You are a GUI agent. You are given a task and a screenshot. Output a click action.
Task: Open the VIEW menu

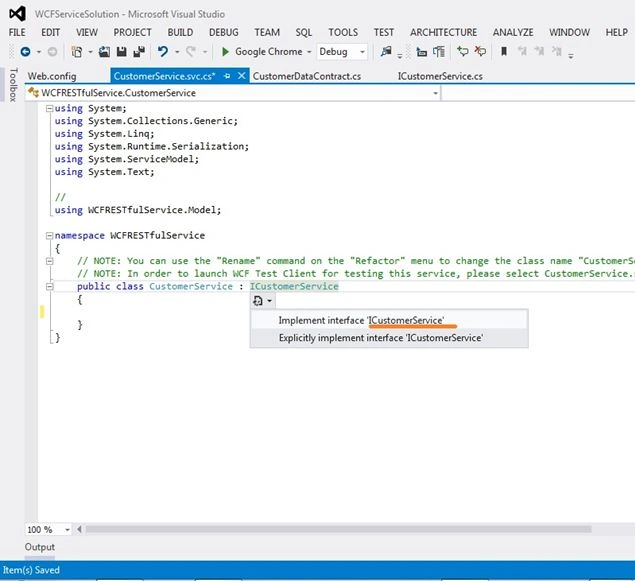87,32
